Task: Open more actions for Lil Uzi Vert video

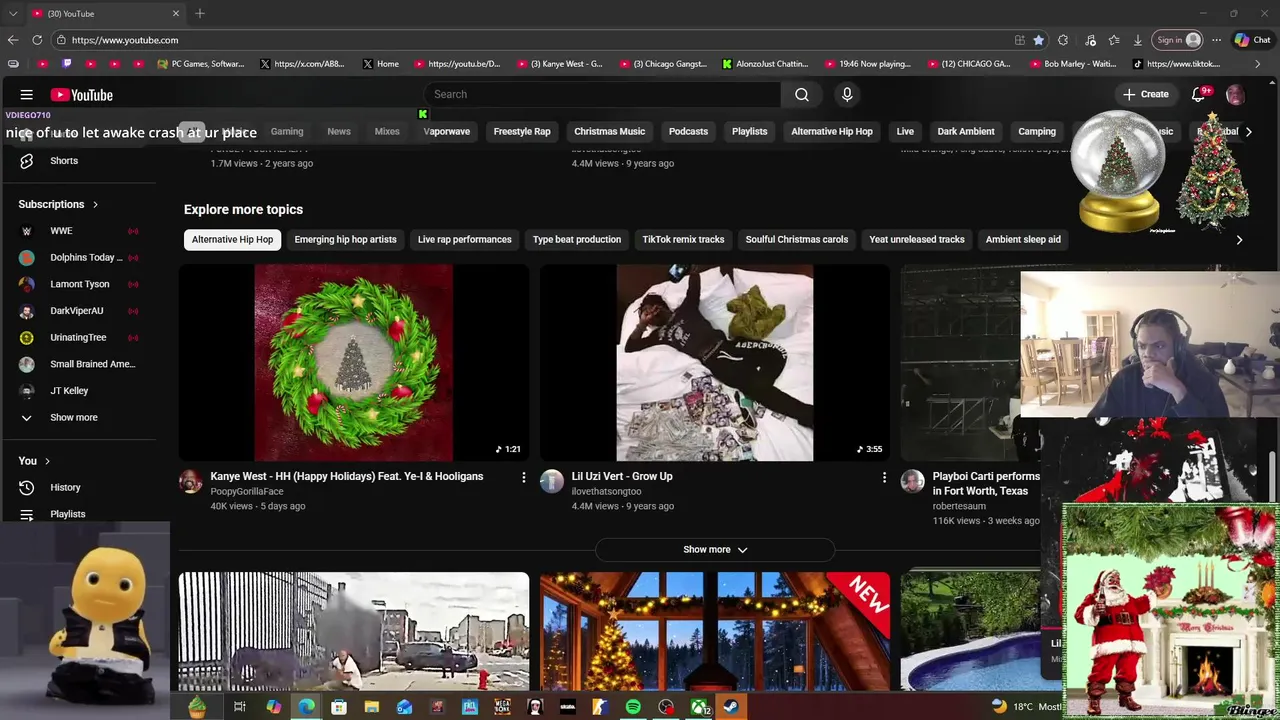Action: pos(884,478)
